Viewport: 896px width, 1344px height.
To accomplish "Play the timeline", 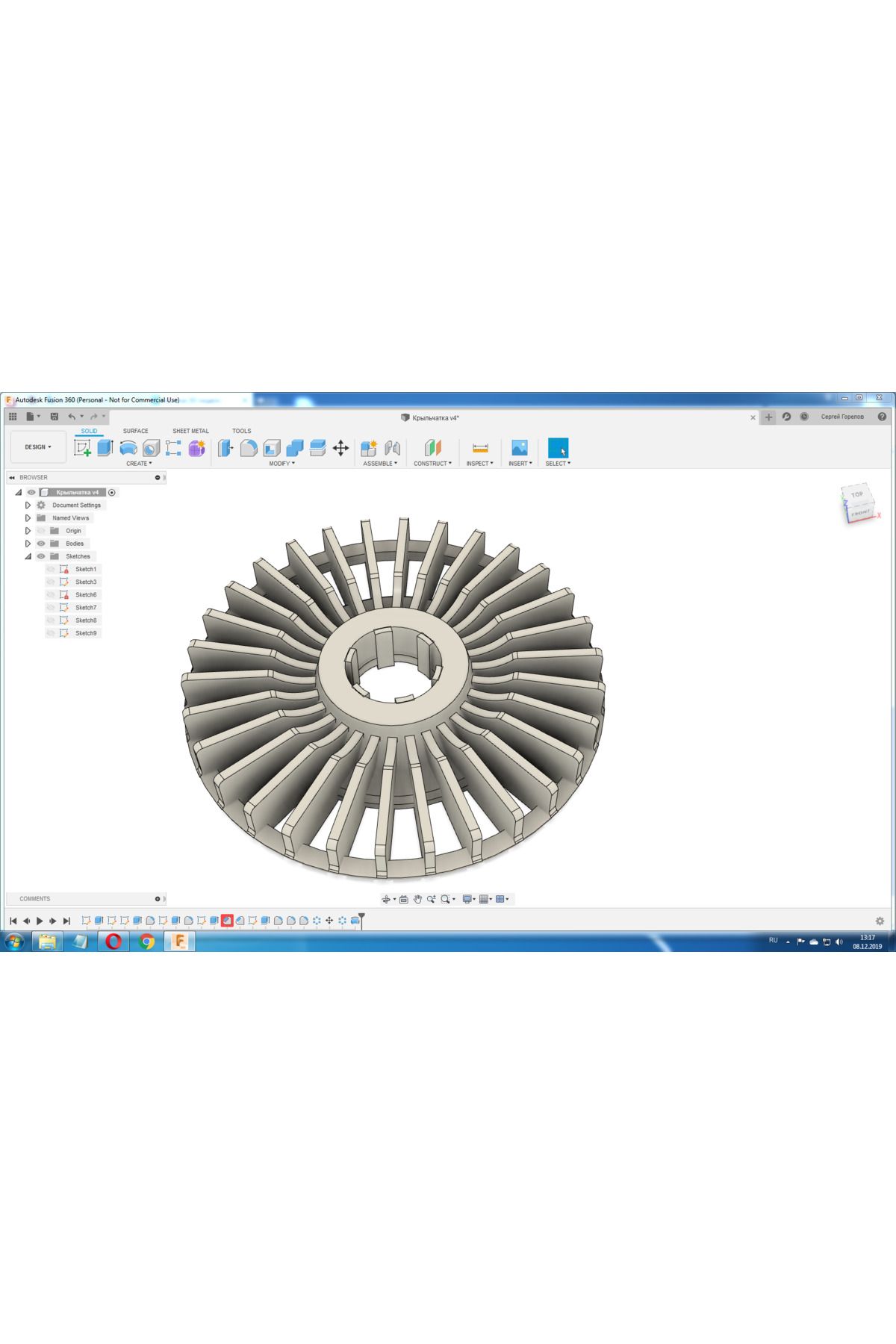I will click(x=40, y=921).
